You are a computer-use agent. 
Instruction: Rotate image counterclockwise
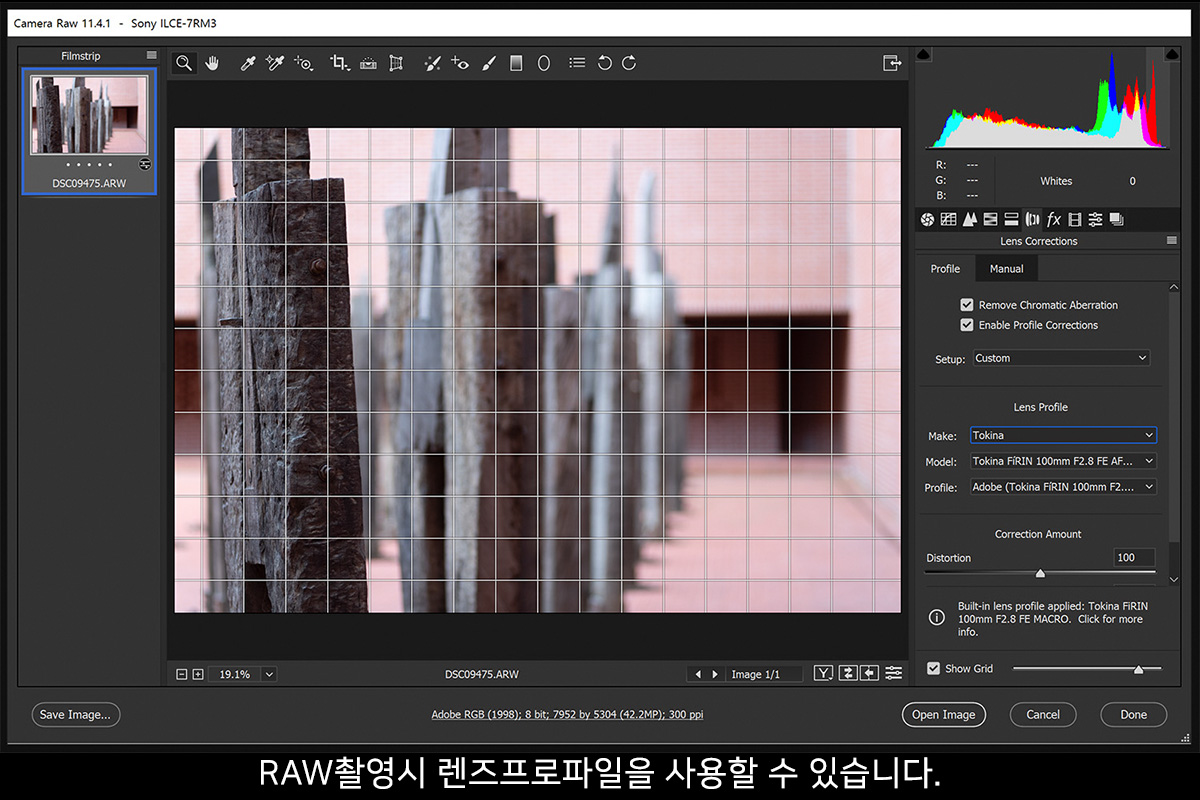coord(604,63)
